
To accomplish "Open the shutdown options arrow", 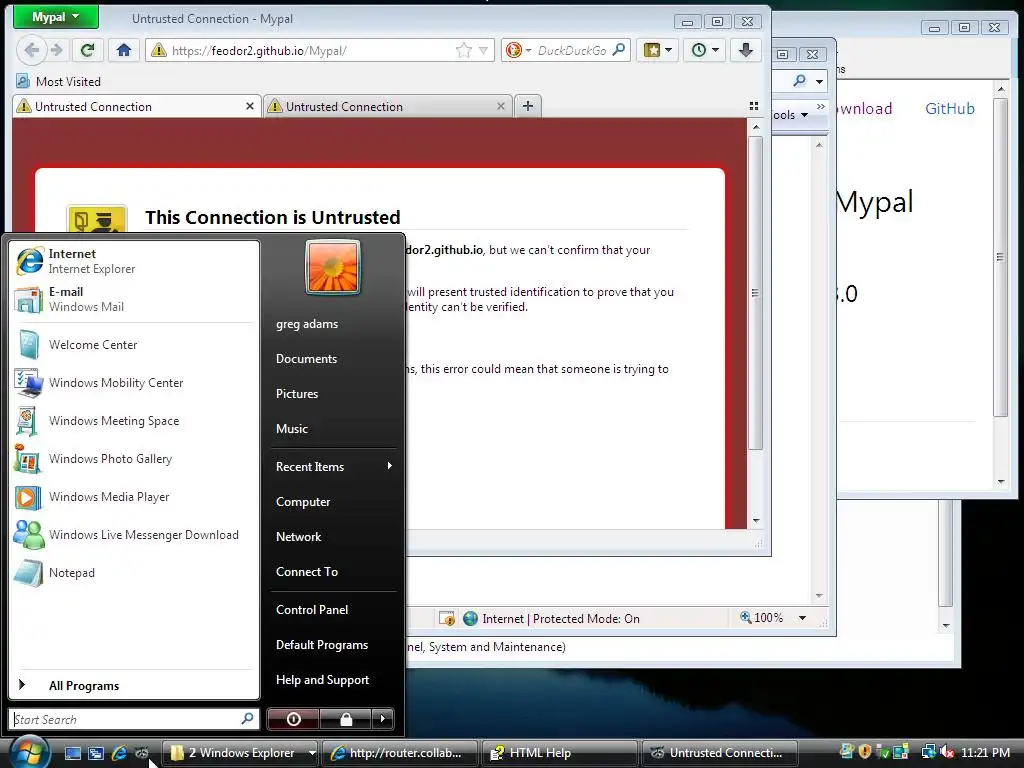I will point(383,719).
